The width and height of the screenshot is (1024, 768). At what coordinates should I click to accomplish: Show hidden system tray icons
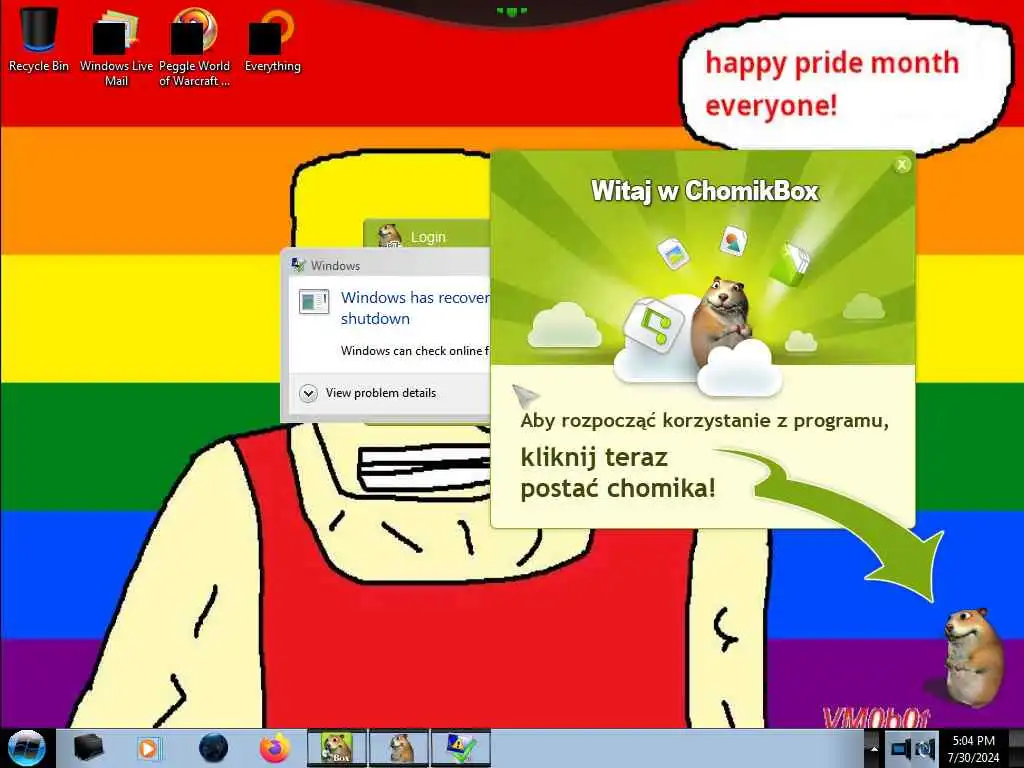[x=873, y=749]
